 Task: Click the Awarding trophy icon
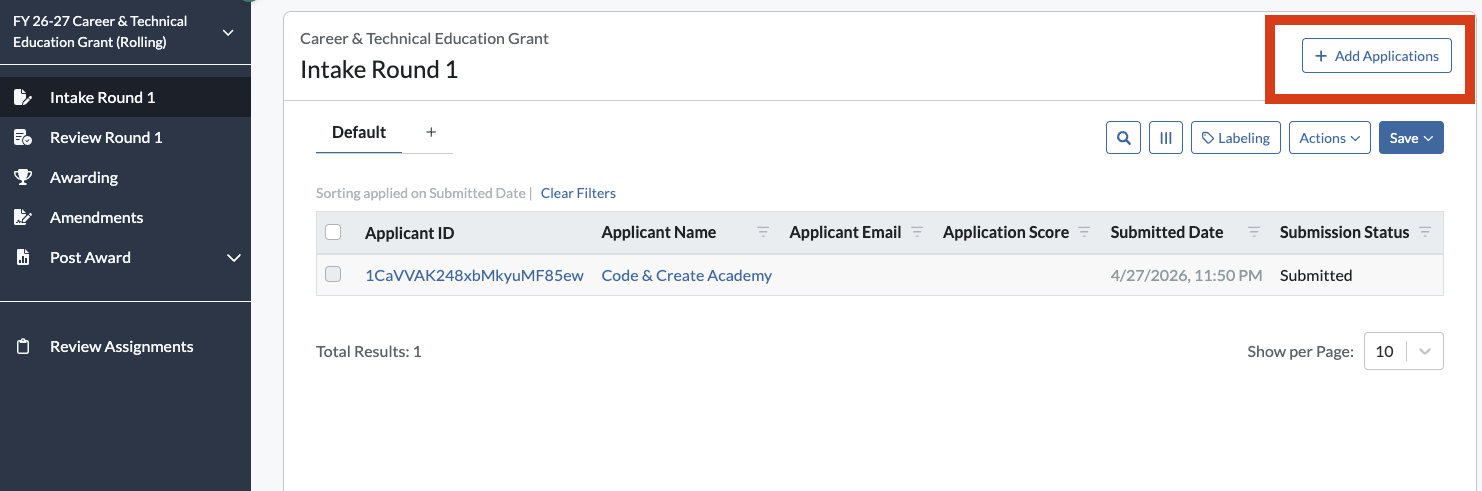click(22, 177)
